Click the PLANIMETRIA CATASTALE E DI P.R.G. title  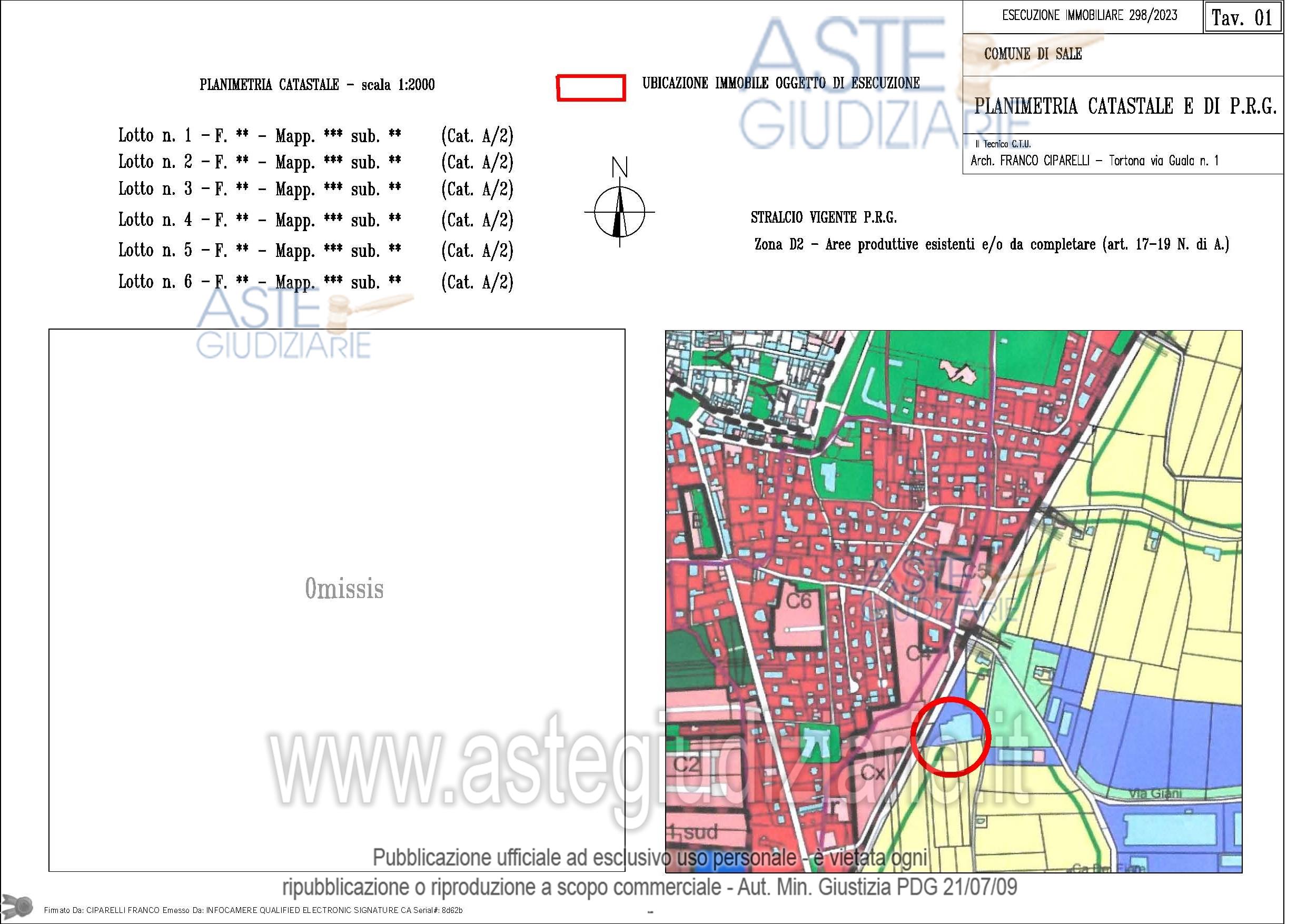point(1125,106)
